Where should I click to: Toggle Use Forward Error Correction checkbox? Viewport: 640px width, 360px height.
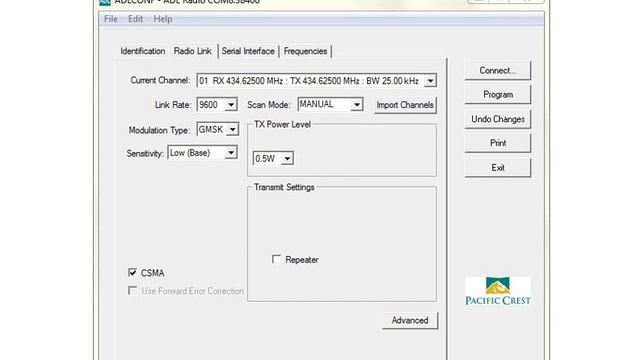coord(132,291)
